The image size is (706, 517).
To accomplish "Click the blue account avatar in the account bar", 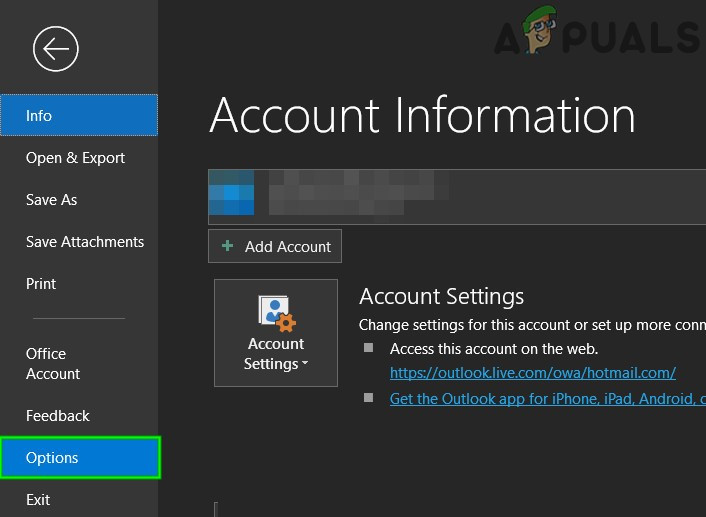I will click(231, 197).
